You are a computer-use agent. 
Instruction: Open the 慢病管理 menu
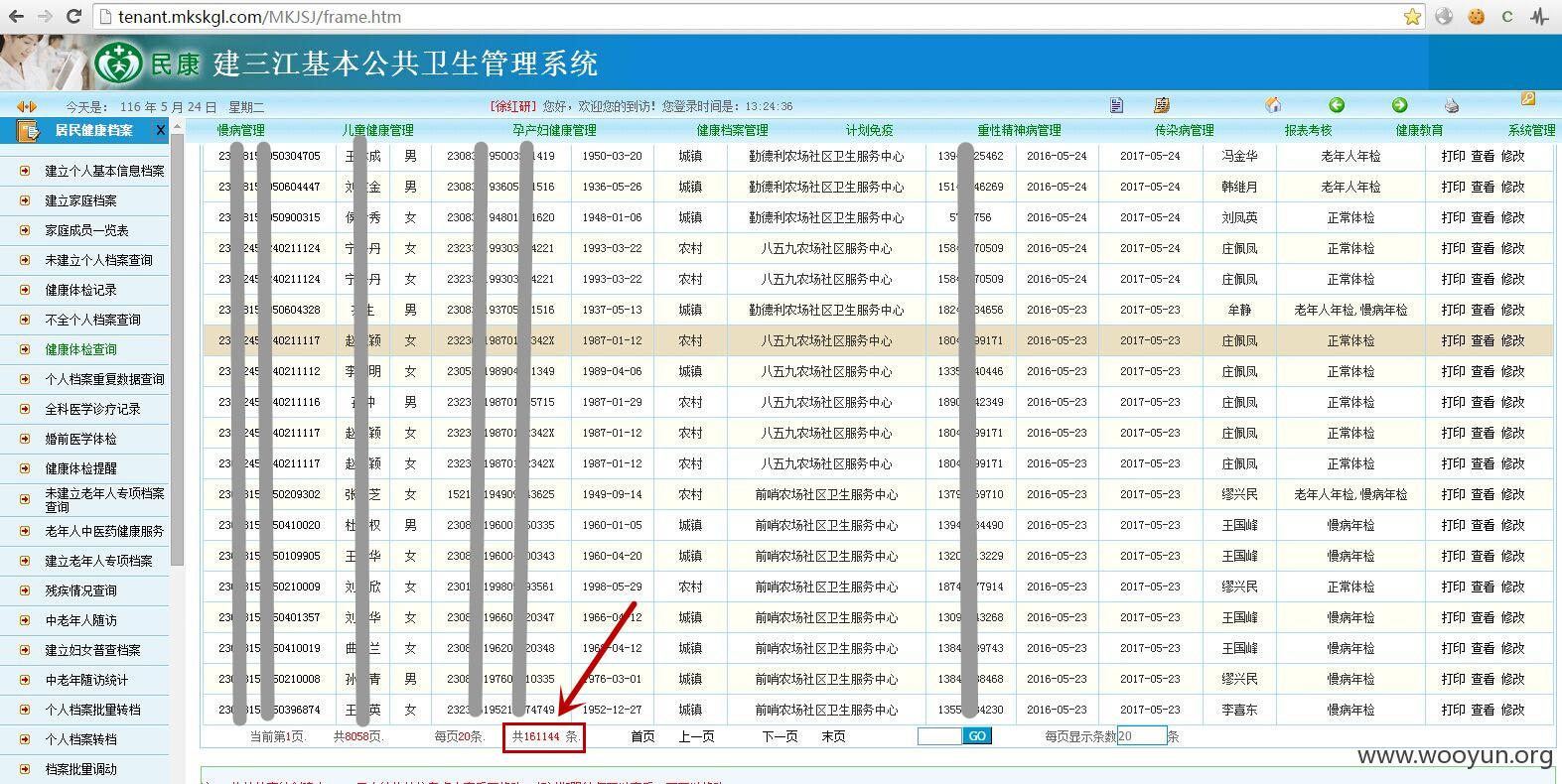(x=241, y=130)
